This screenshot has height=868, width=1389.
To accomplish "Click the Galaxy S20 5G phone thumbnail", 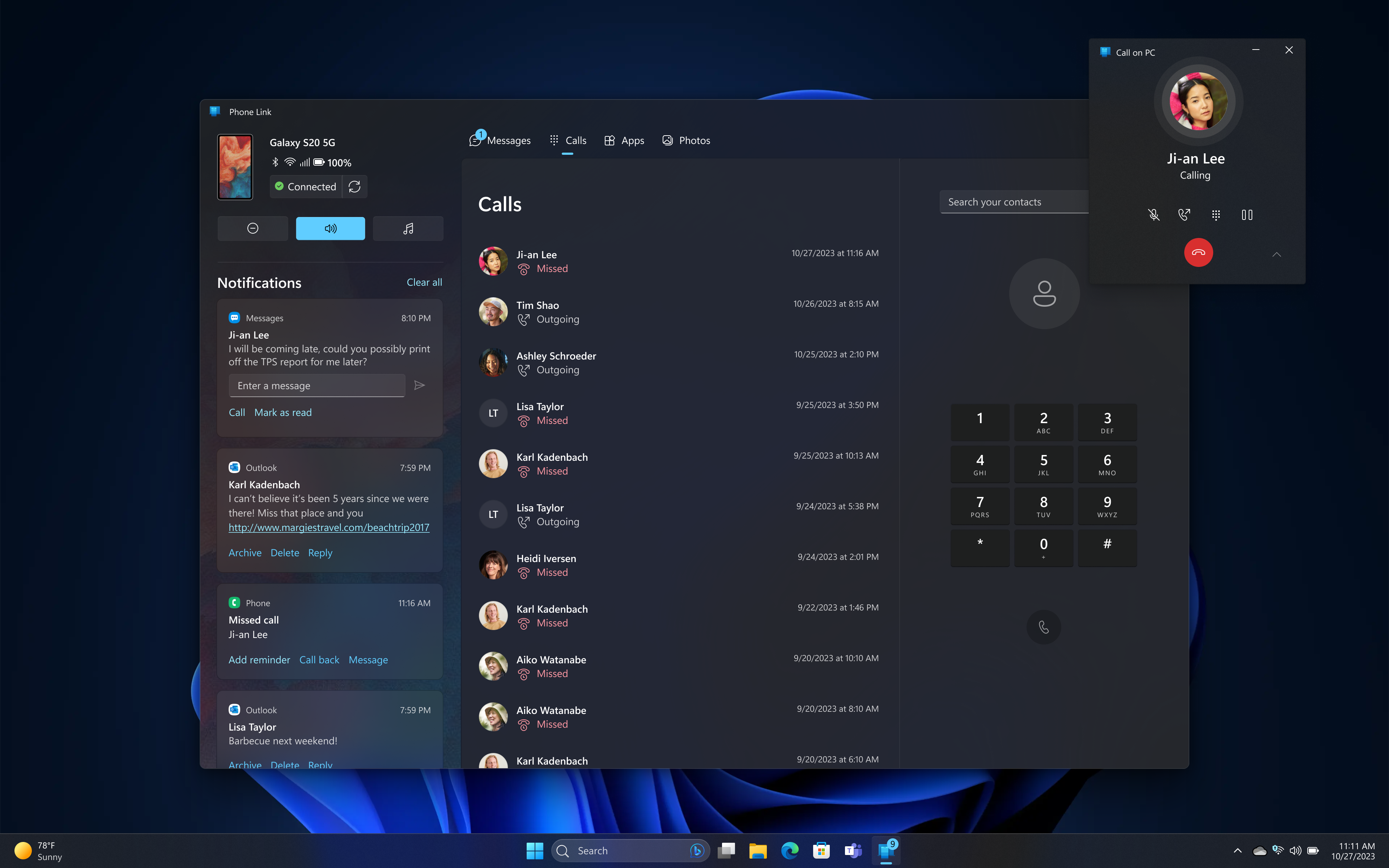I will point(235,167).
